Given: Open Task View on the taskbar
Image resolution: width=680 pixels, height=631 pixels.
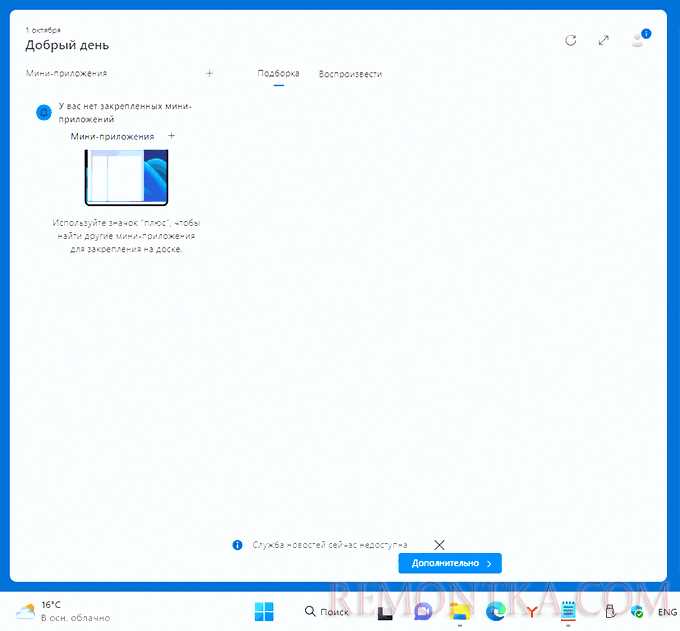Looking at the screenshot, I should [385, 612].
